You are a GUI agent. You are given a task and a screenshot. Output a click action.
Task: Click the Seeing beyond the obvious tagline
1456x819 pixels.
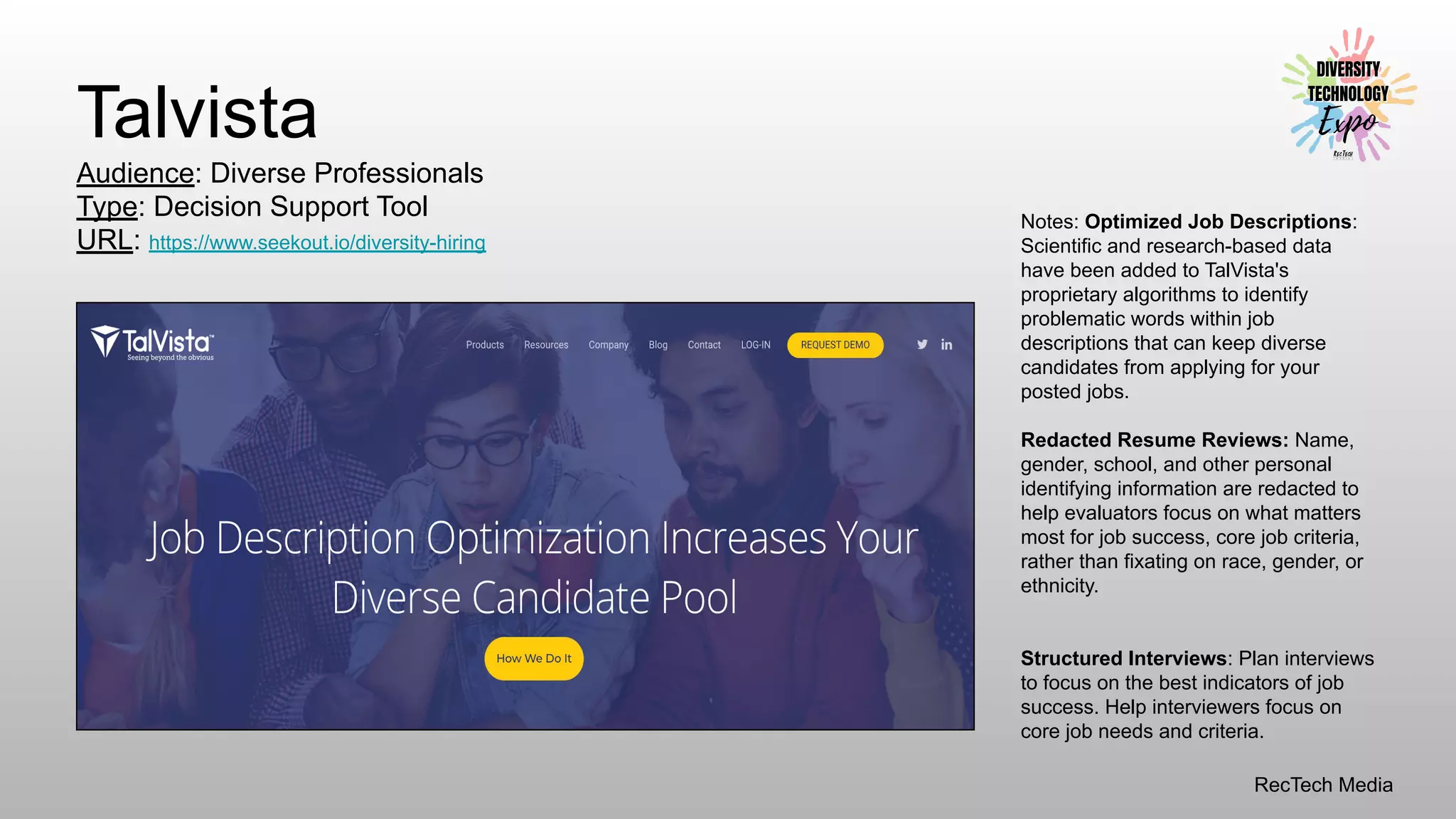(171, 358)
